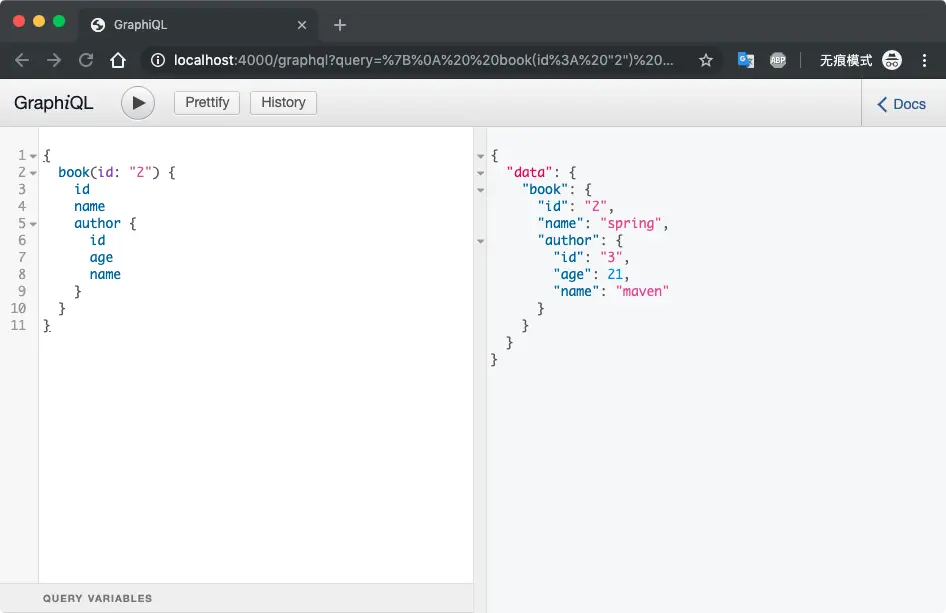Select the GraphiQL browser tab

coord(198,25)
